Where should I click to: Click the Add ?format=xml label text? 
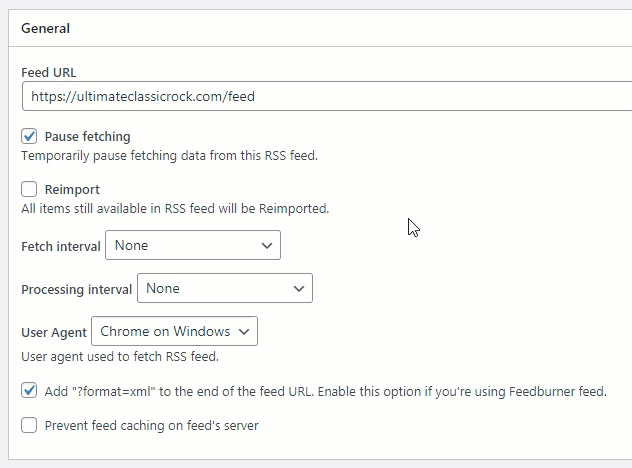[x=326, y=391]
